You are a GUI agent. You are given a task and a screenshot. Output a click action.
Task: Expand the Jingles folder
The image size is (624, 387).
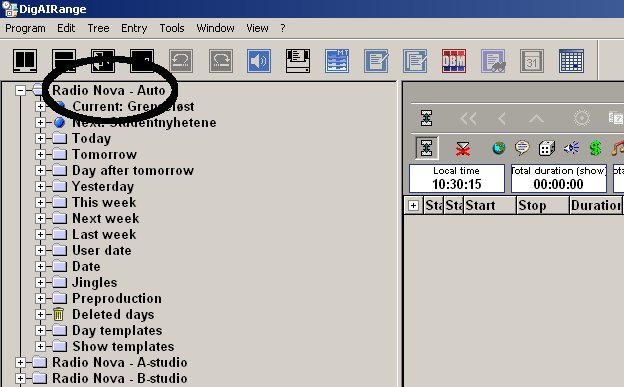40,282
